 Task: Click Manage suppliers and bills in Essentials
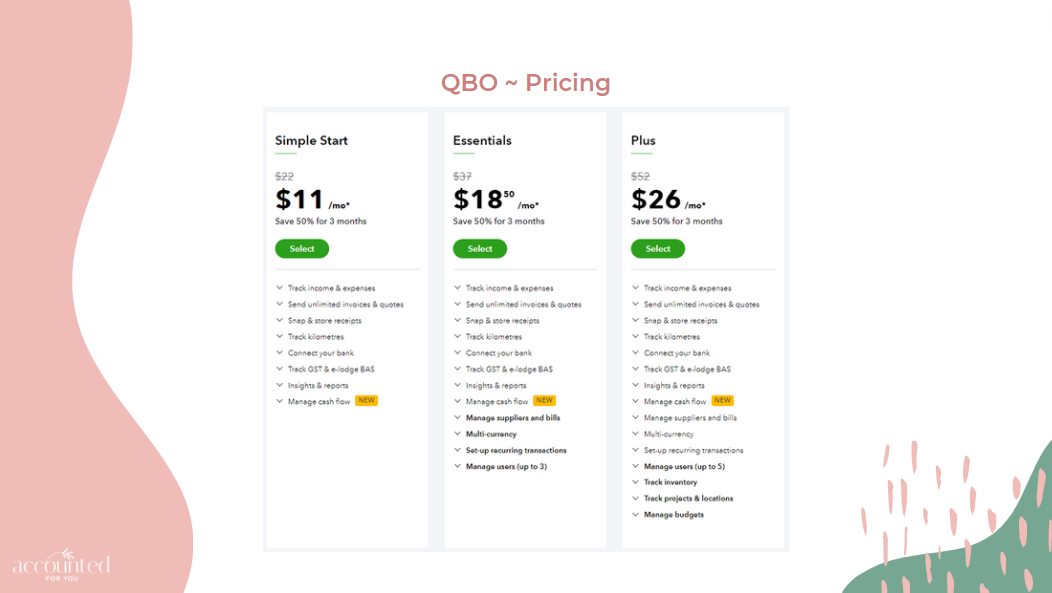tap(513, 418)
